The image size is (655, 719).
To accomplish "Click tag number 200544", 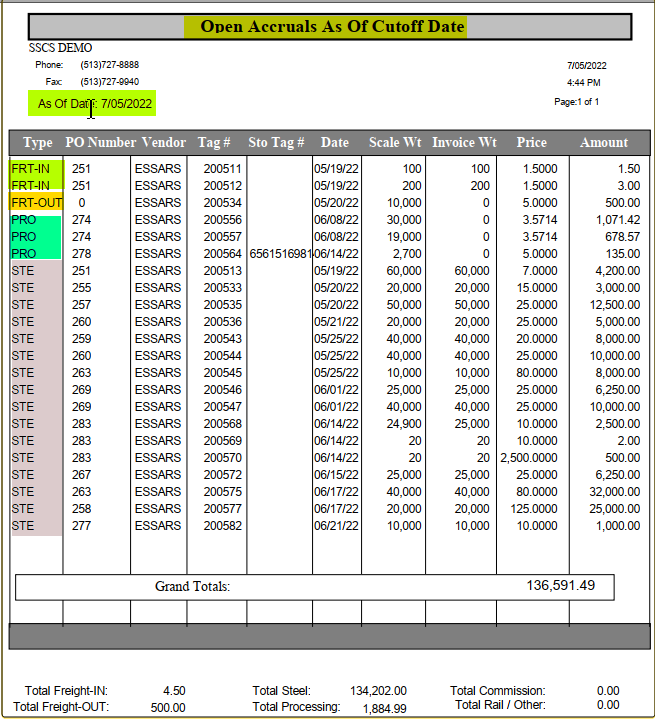I will (222, 355).
